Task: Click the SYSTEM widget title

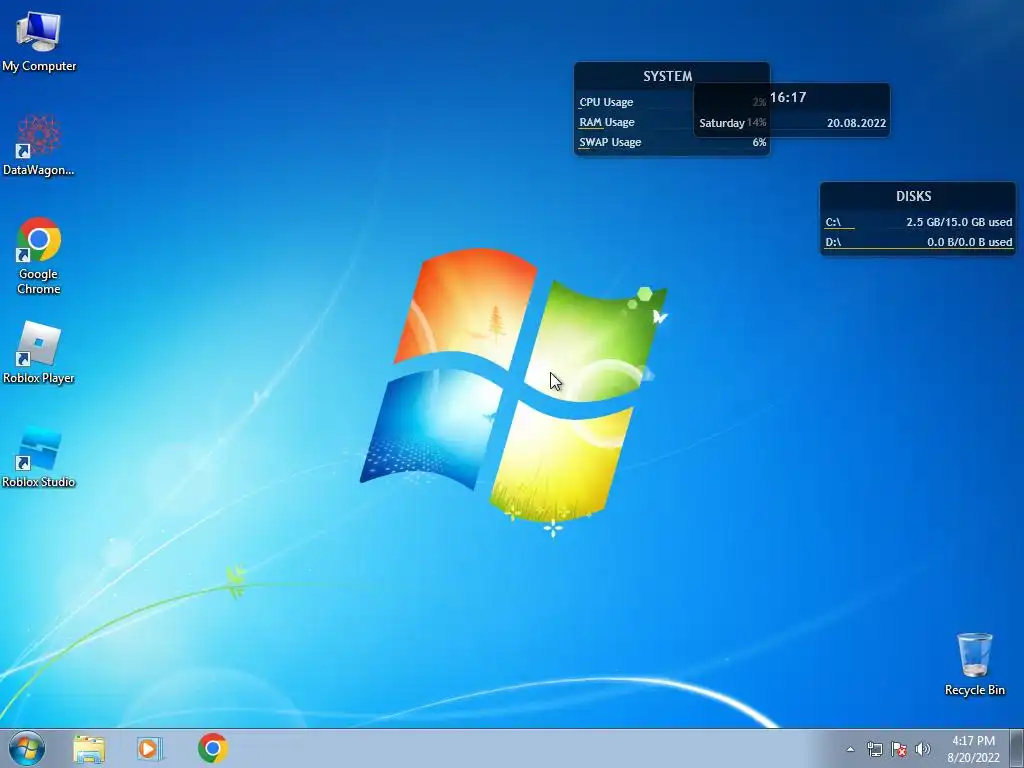Action: [x=667, y=76]
